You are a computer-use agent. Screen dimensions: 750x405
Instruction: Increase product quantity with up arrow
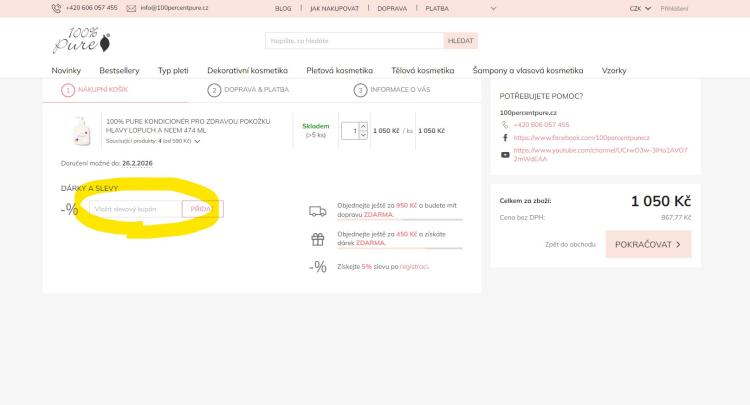363,126
